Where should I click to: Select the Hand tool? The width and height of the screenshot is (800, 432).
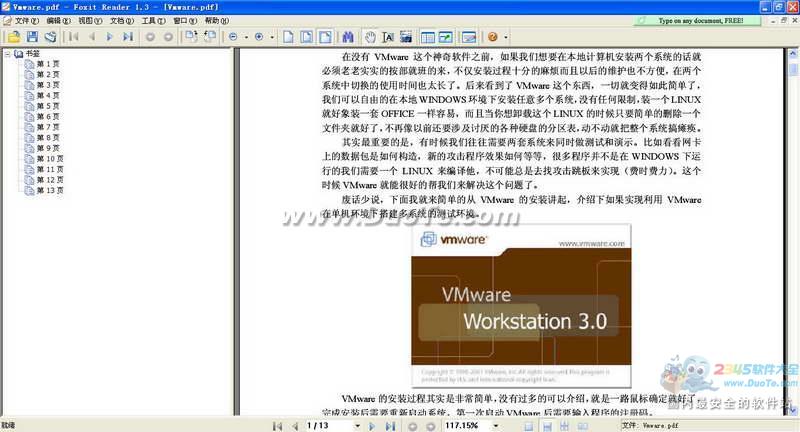pyautogui.click(x=370, y=37)
